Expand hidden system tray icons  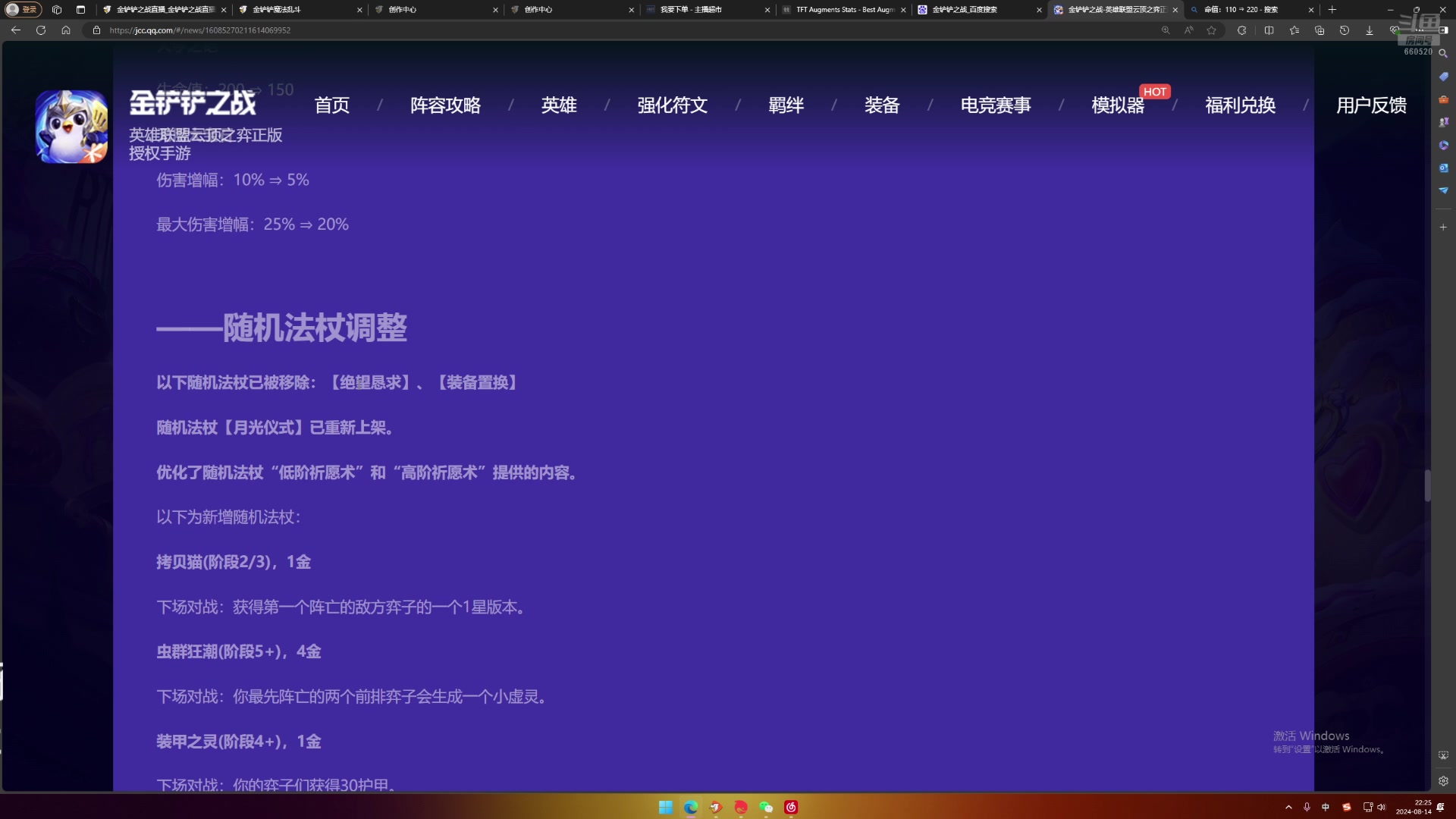[1289, 808]
